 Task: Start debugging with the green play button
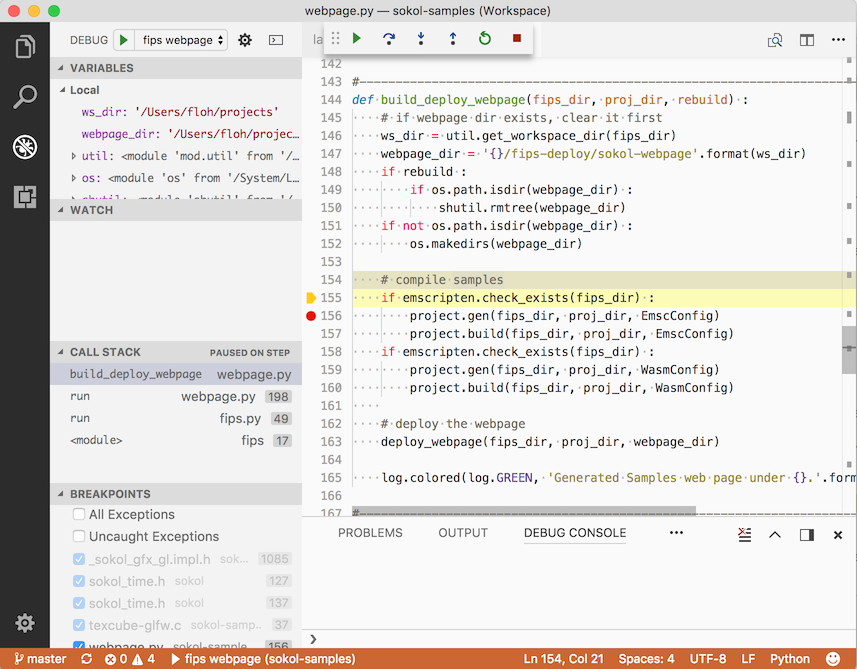tap(124, 40)
